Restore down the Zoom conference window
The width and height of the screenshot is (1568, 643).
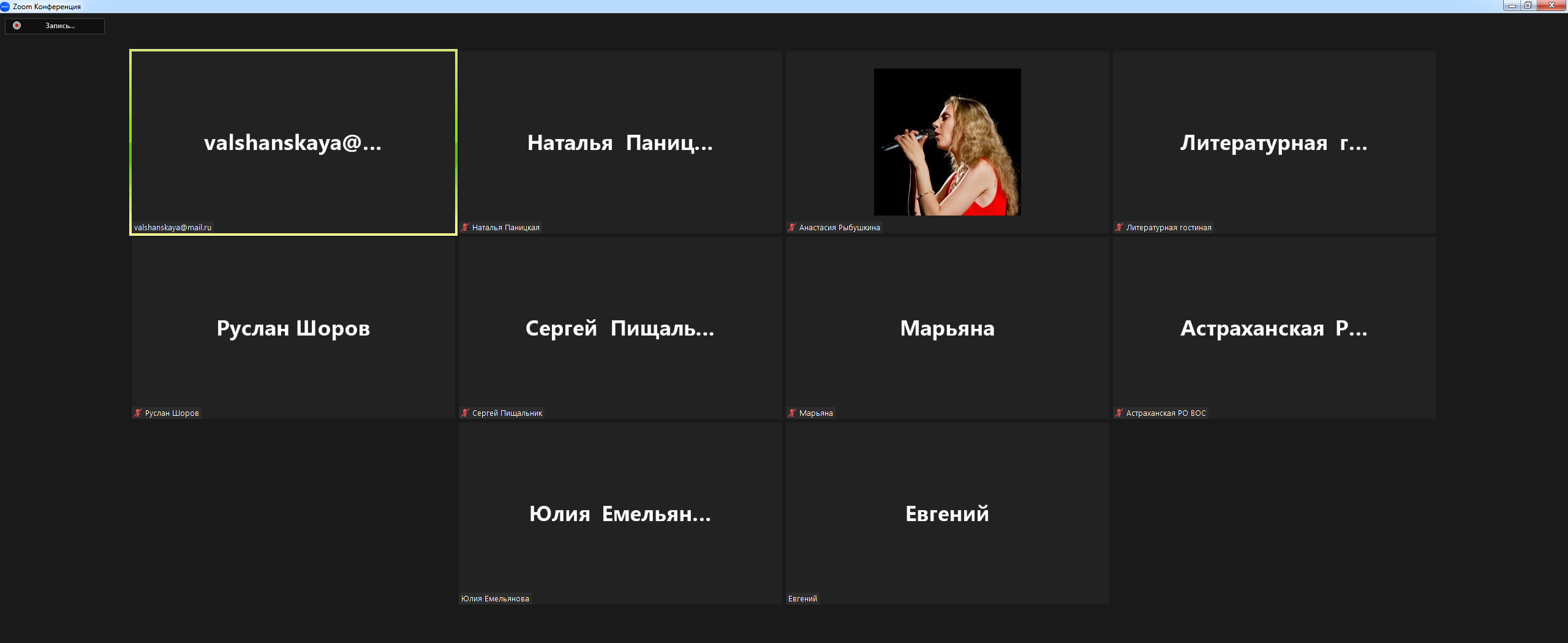1528,6
